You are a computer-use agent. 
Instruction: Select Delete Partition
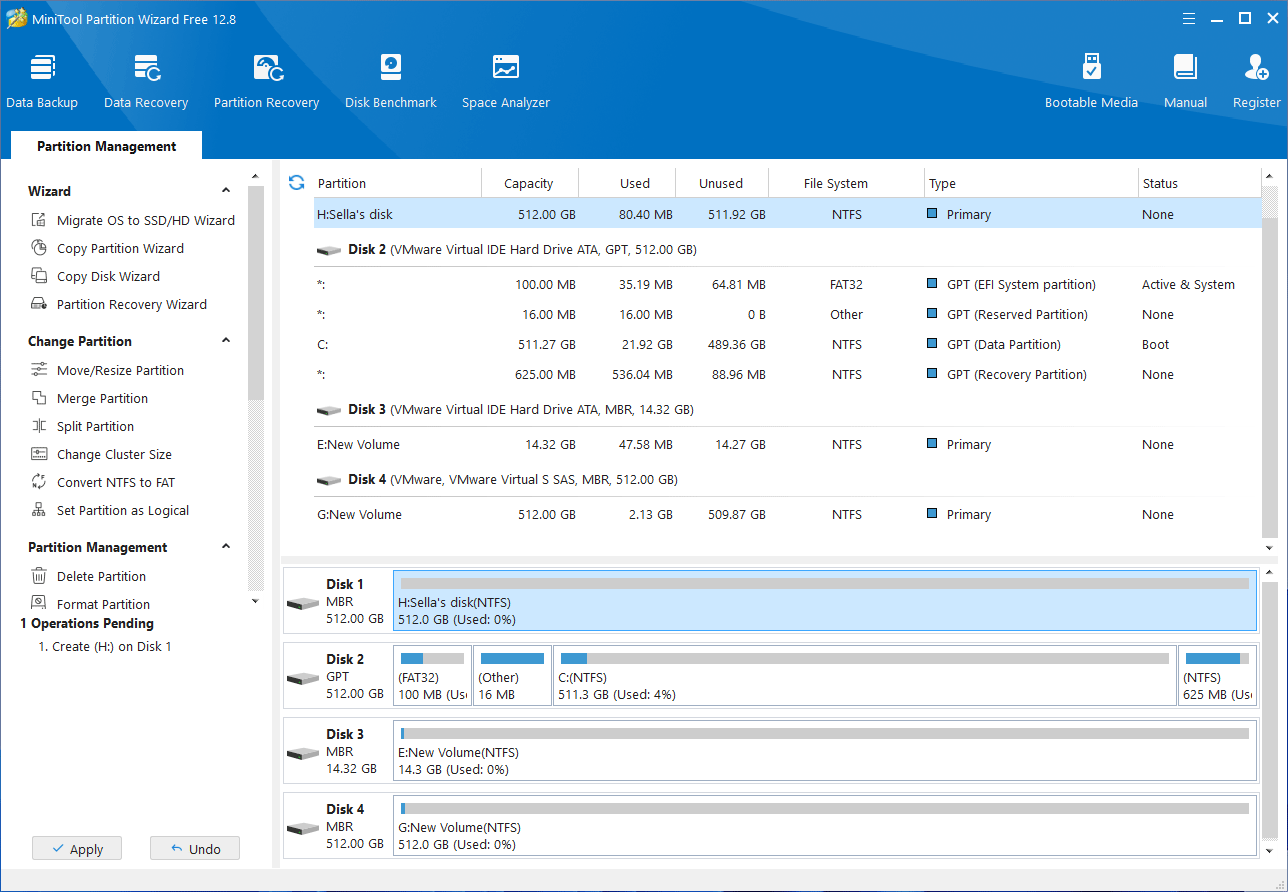coord(88,576)
